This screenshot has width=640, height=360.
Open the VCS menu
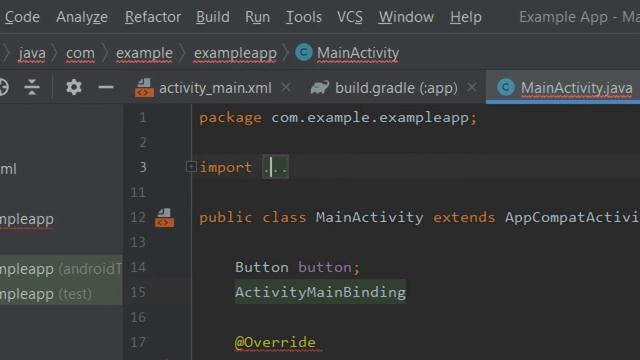349,17
